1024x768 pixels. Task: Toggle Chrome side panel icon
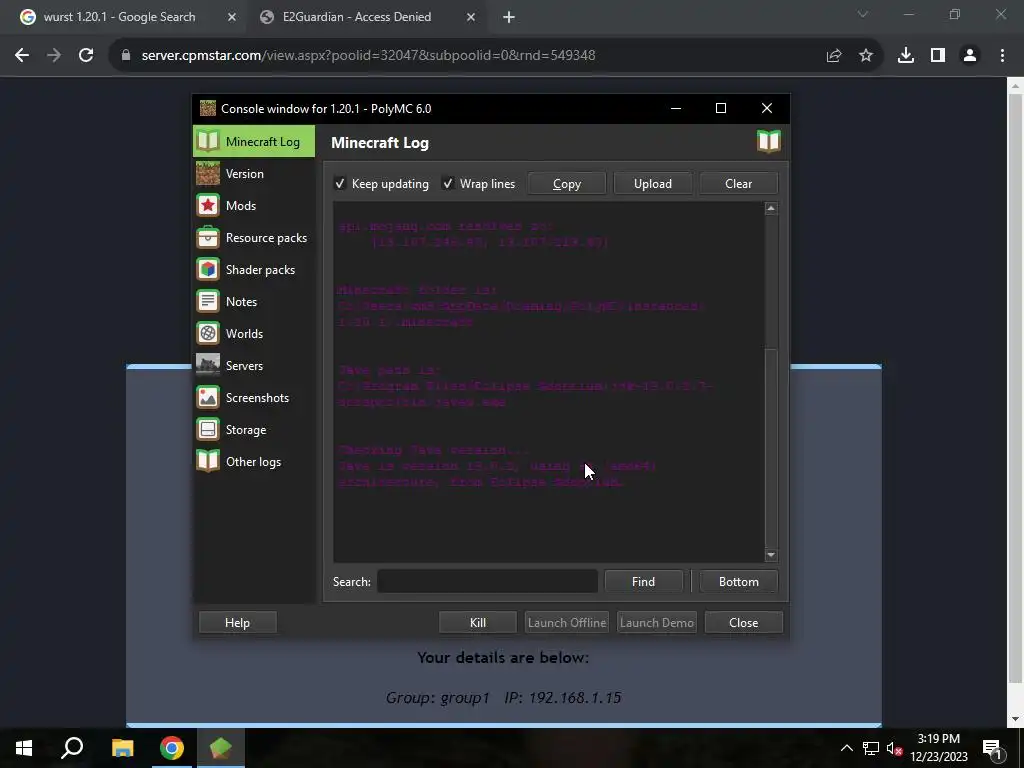pos(938,56)
